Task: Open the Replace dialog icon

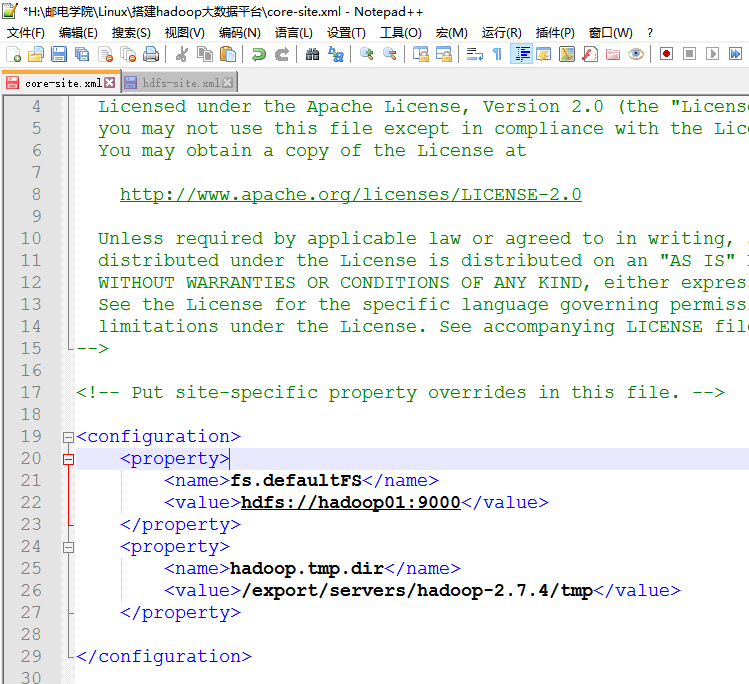Action: 336,54
